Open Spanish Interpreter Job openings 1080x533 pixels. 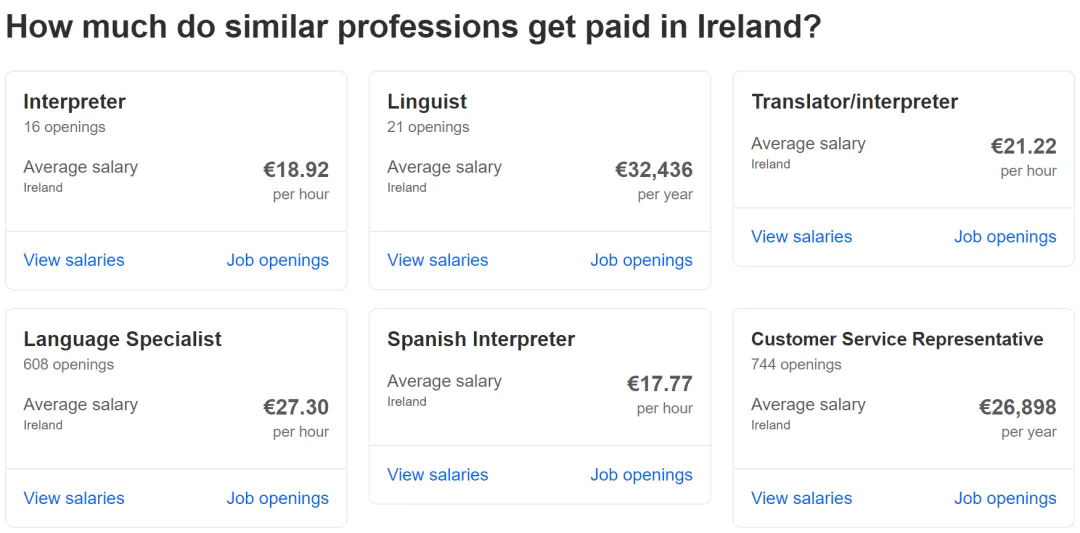[641, 475]
